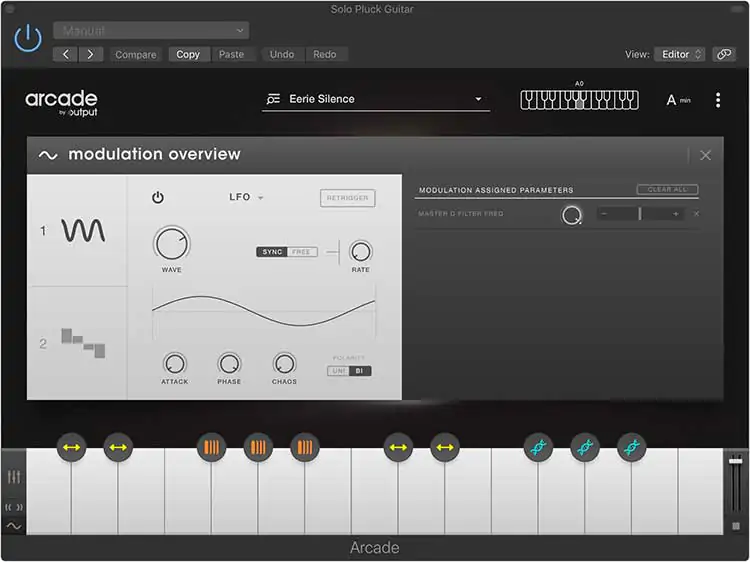
Task: Open the A min key selector
Action: click(x=678, y=100)
